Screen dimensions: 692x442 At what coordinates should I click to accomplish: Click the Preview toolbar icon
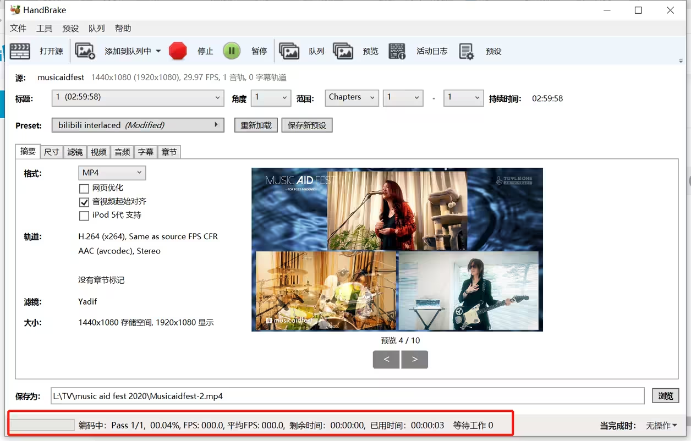(343, 50)
